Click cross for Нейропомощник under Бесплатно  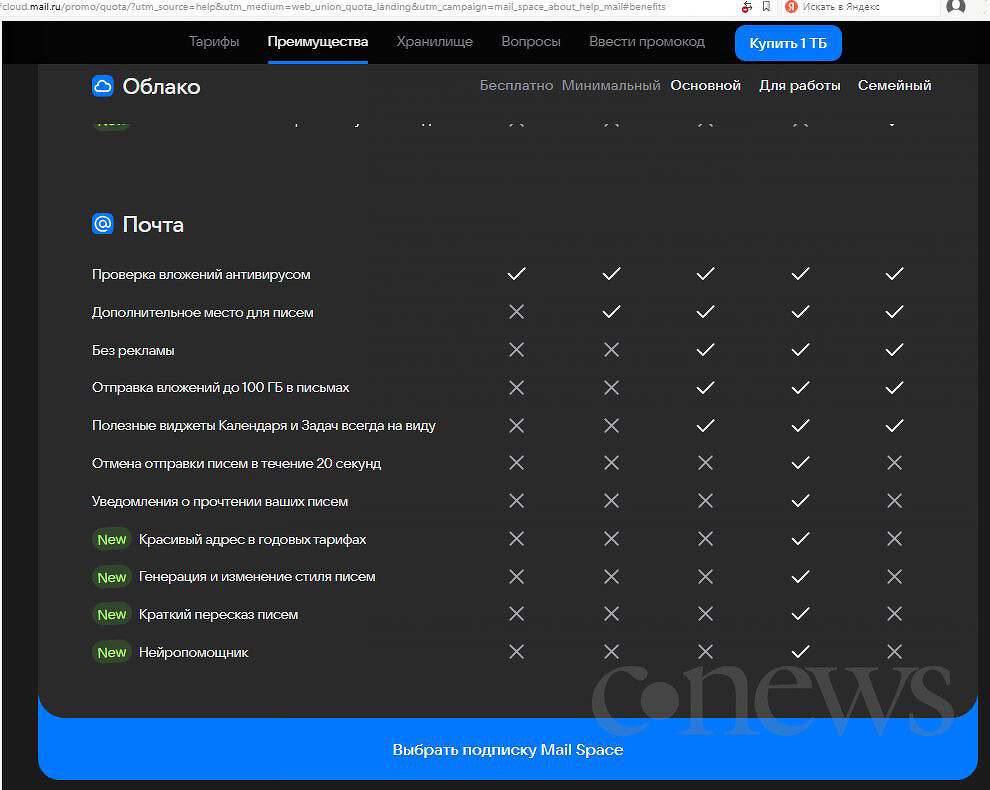click(x=516, y=652)
